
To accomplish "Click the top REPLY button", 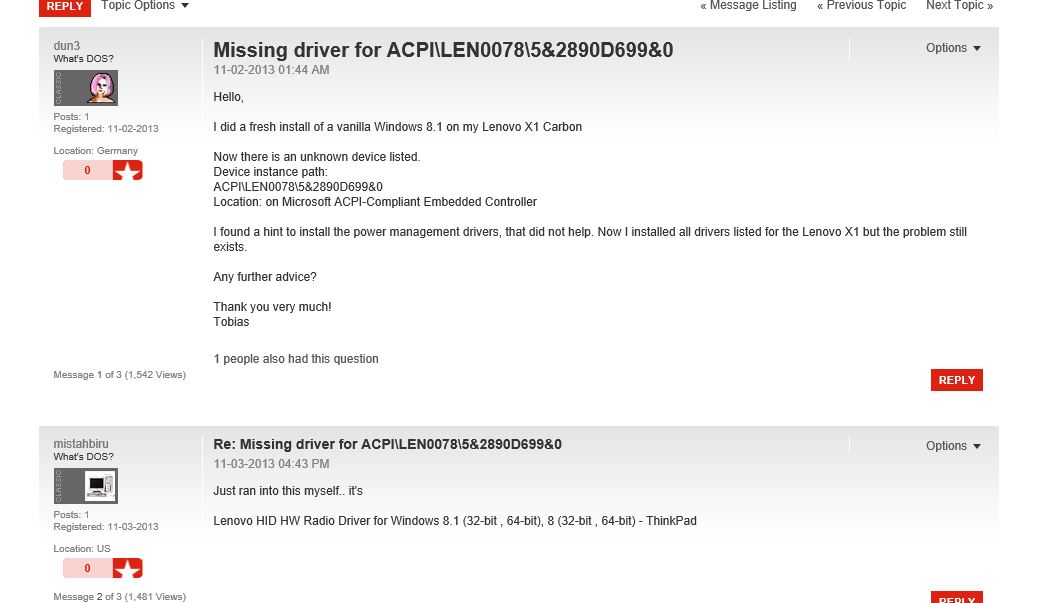I will pyautogui.click(x=65, y=6).
